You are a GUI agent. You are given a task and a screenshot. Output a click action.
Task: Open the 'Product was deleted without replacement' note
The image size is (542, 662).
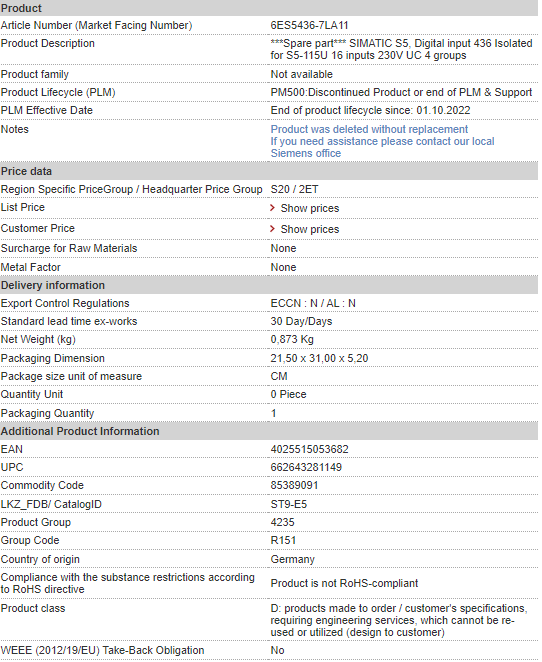[369, 129]
